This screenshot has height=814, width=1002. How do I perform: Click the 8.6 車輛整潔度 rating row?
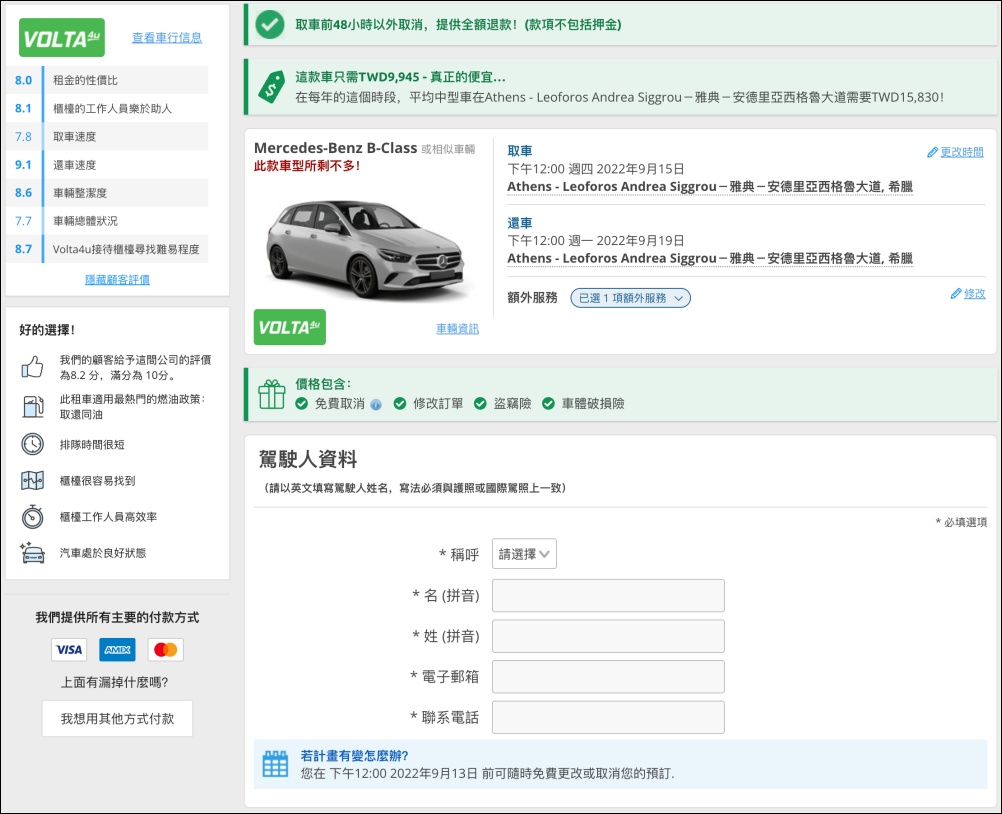point(107,192)
